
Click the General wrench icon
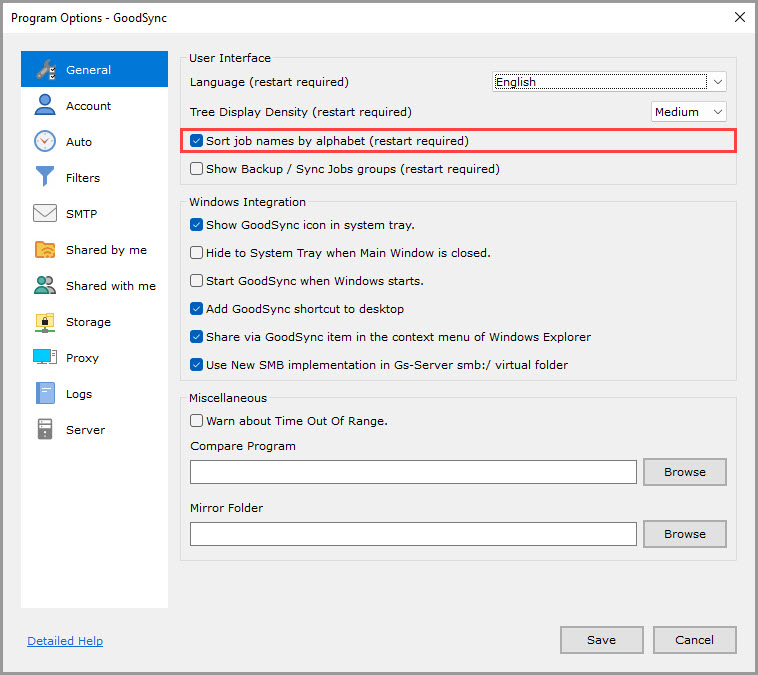pyautogui.click(x=45, y=70)
